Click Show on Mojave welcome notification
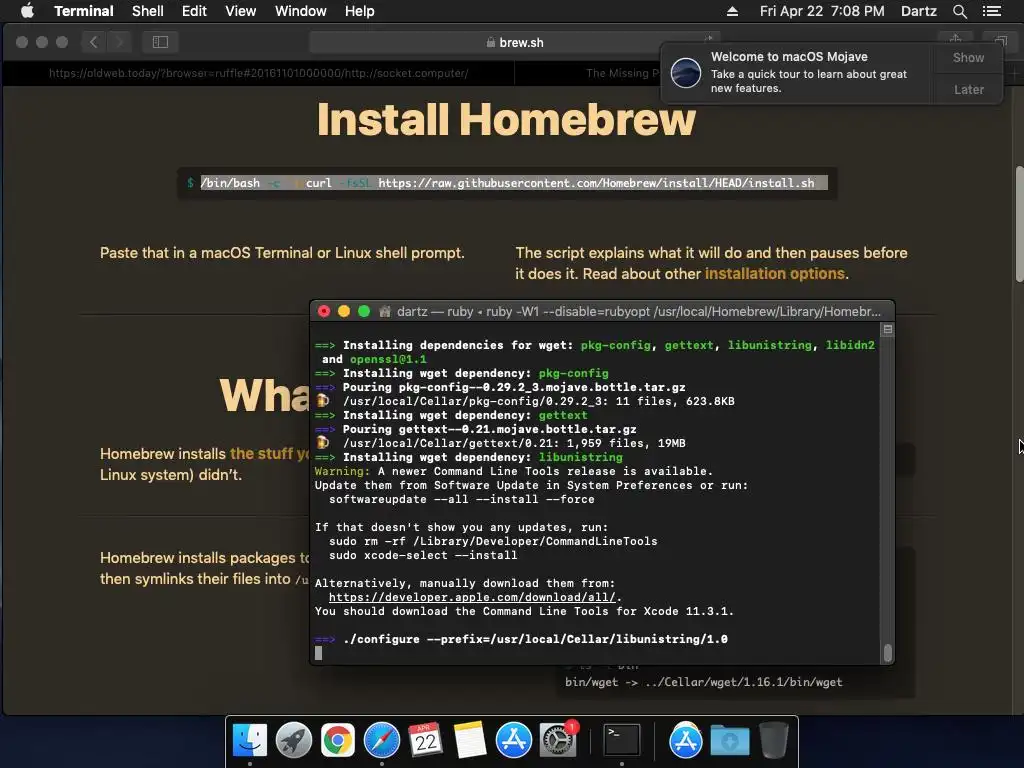 [x=968, y=57]
